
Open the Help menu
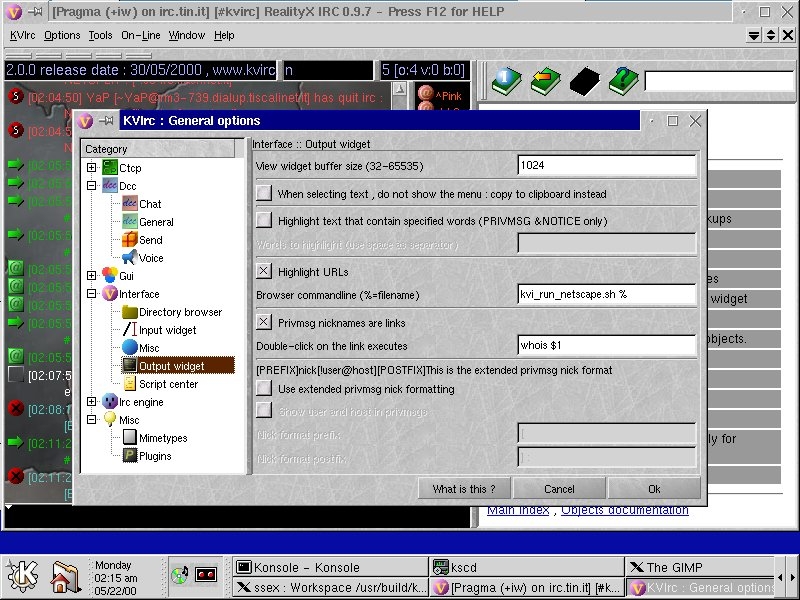click(x=224, y=35)
